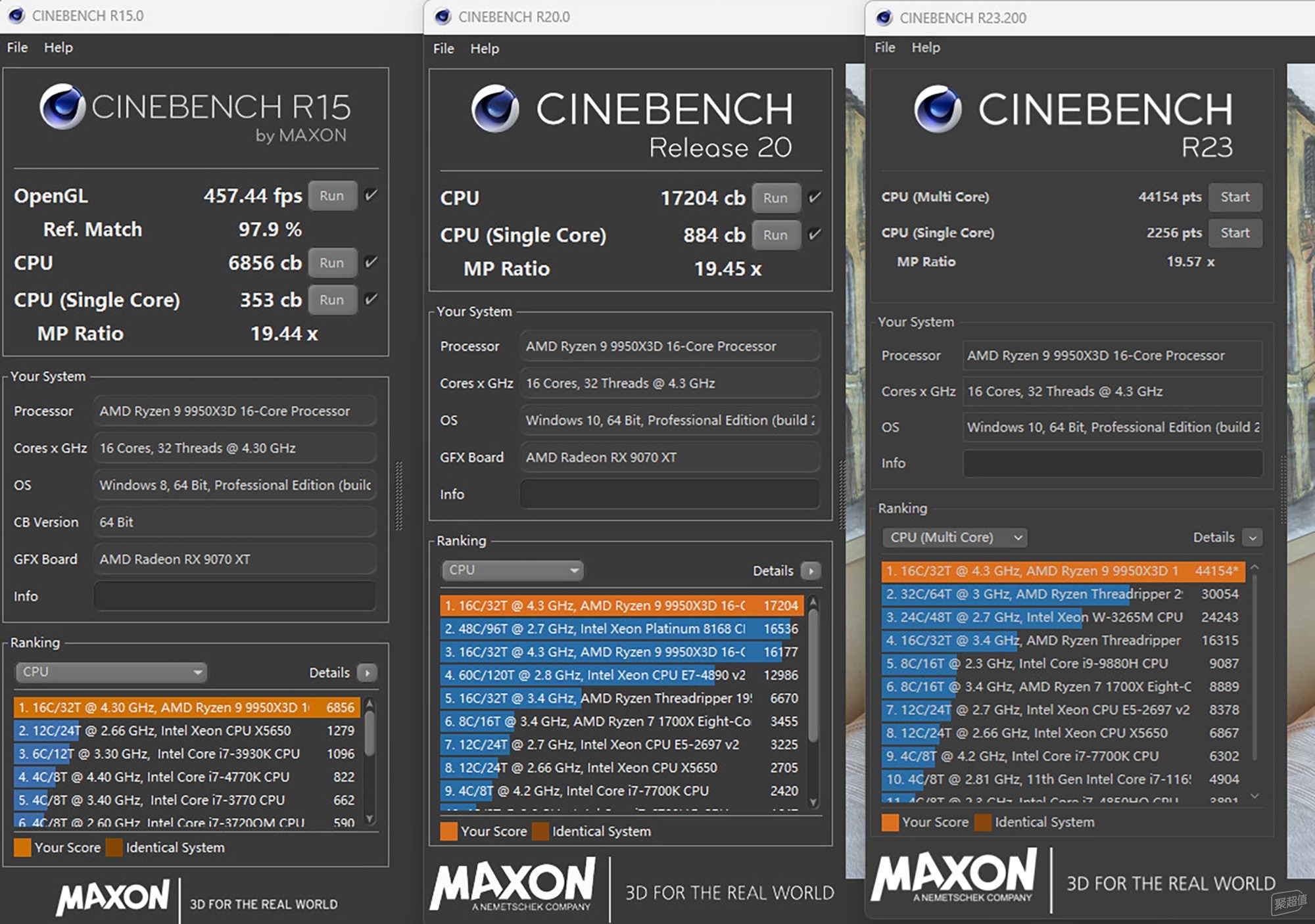Screen dimensions: 1315x924
Task: Click the Details arrow in the R20 ranking
Action: click(x=811, y=570)
